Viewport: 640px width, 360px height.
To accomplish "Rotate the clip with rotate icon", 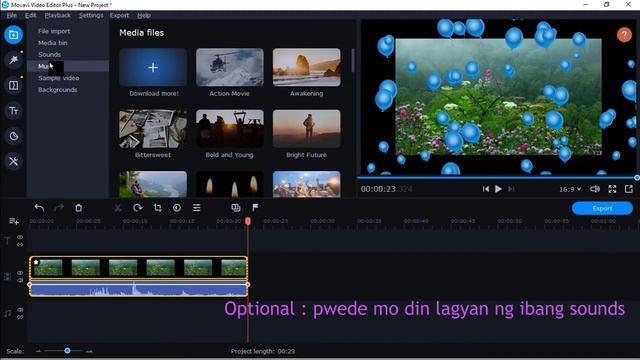I will tap(138, 208).
